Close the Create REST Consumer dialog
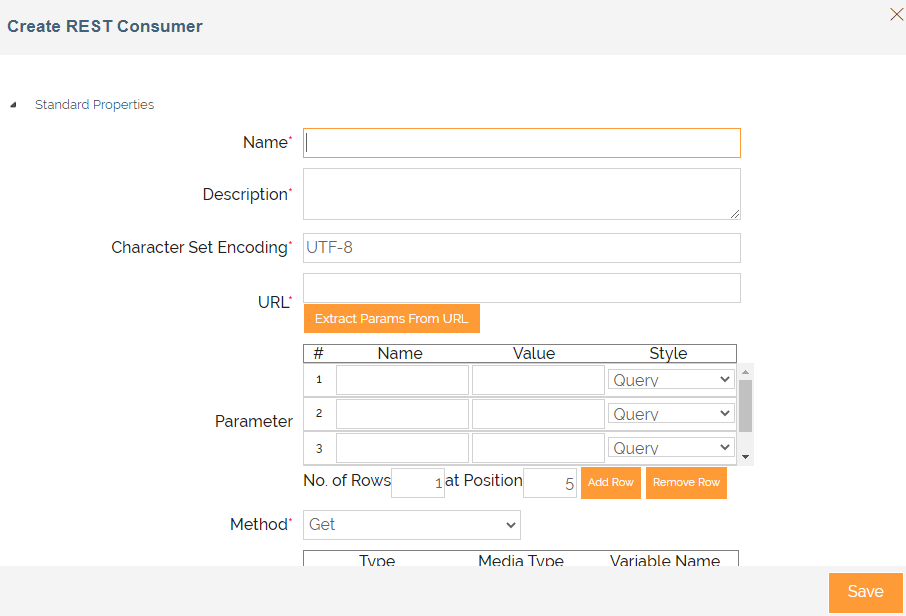 [x=896, y=14]
